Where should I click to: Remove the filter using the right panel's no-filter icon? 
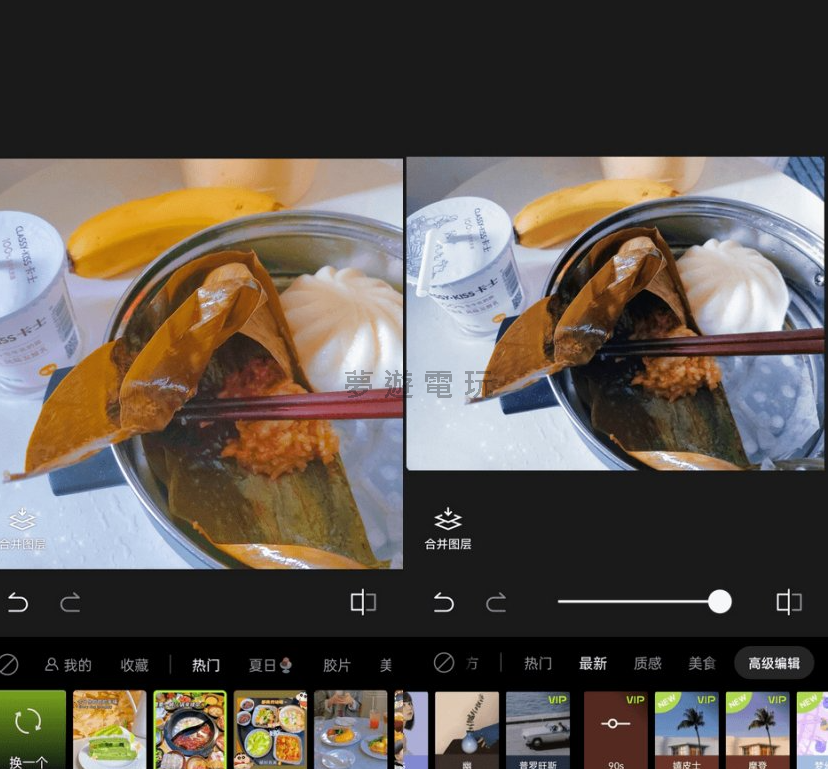(444, 663)
